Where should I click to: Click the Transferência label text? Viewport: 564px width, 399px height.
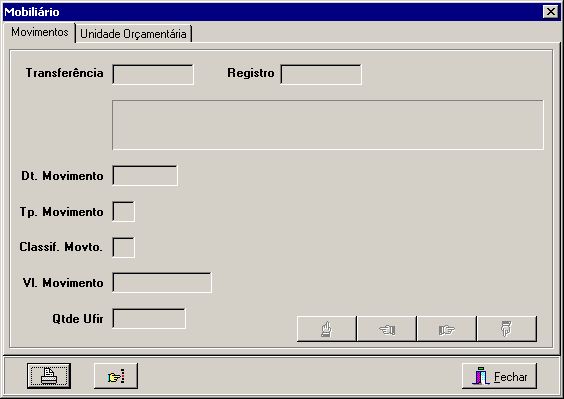click(64, 73)
